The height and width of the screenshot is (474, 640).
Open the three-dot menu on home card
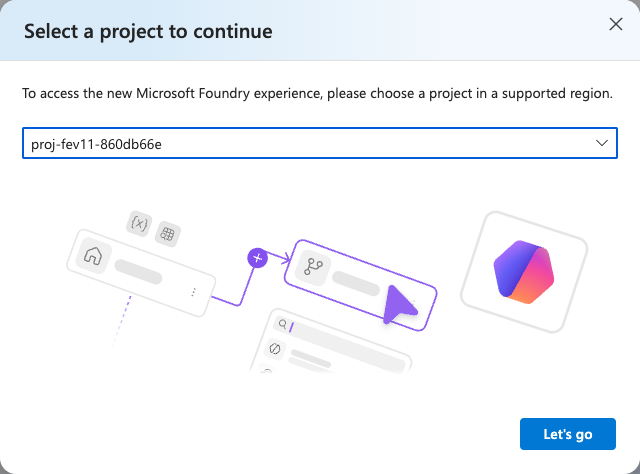tap(194, 292)
